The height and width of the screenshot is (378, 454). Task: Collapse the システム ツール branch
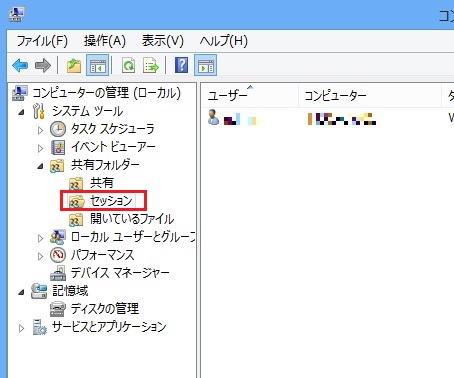pos(22,112)
